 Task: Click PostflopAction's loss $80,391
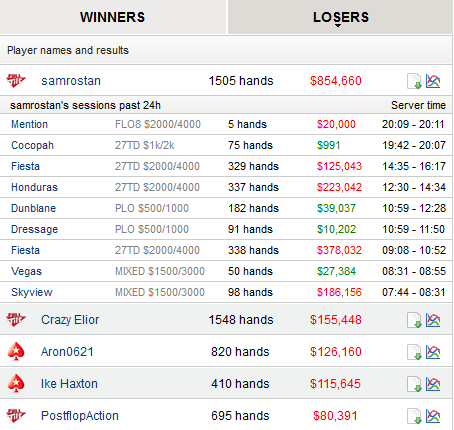335,416
